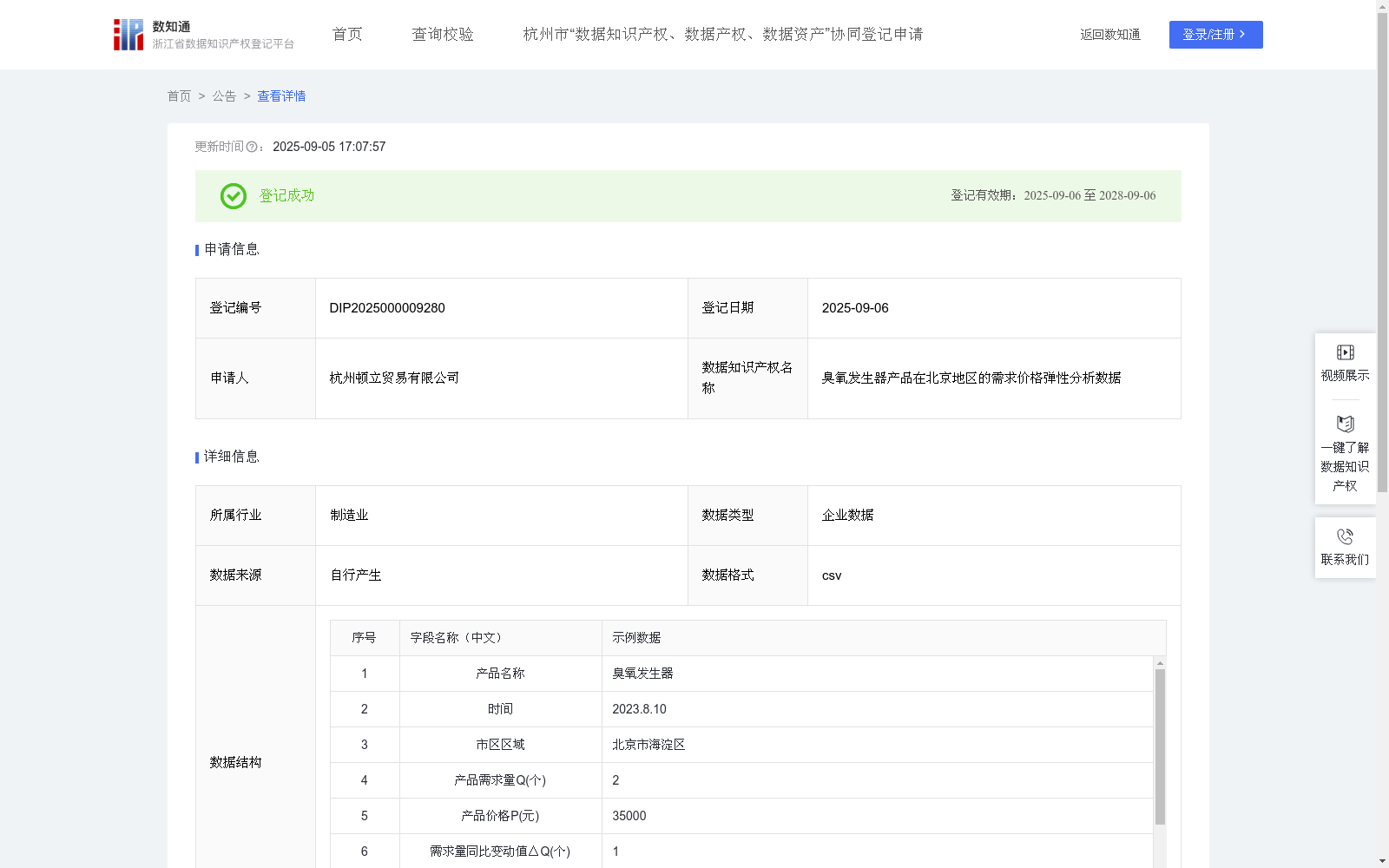Click the update time 2025-09-05 17:07:57
The width and height of the screenshot is (1389, 868).
(329, 148)
